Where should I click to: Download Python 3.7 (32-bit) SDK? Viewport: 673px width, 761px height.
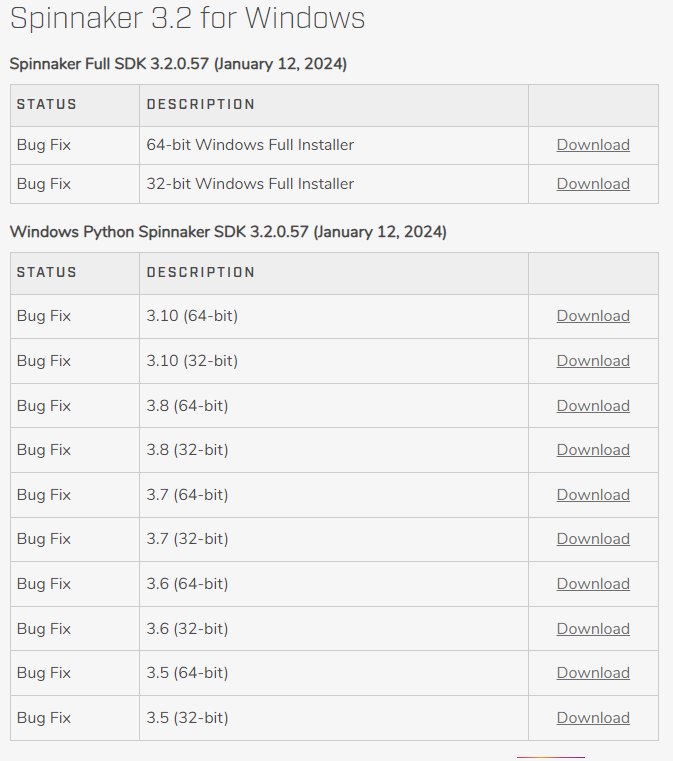click(593, 539)
